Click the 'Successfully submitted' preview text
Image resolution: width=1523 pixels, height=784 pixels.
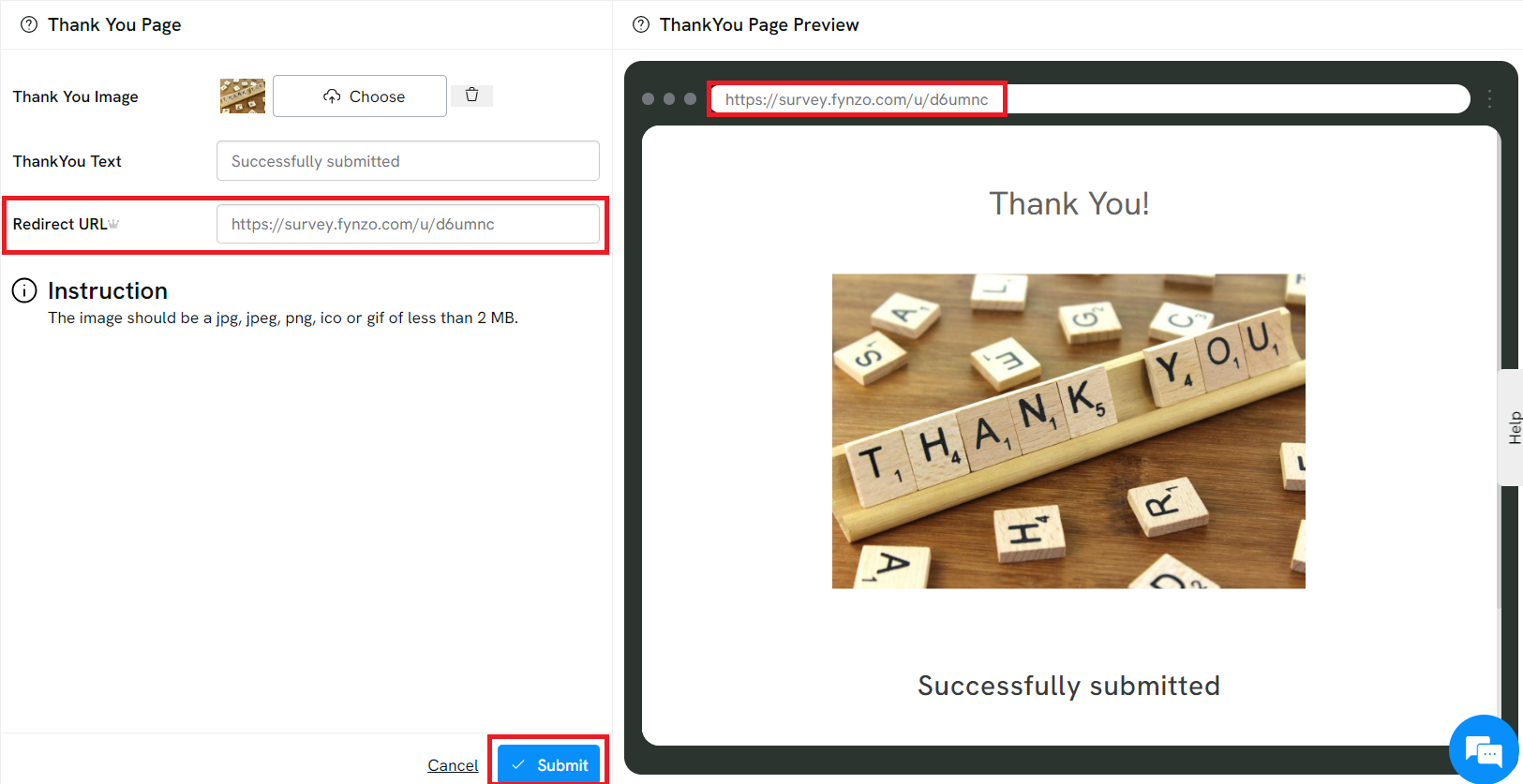click(x=1068, y=686)
